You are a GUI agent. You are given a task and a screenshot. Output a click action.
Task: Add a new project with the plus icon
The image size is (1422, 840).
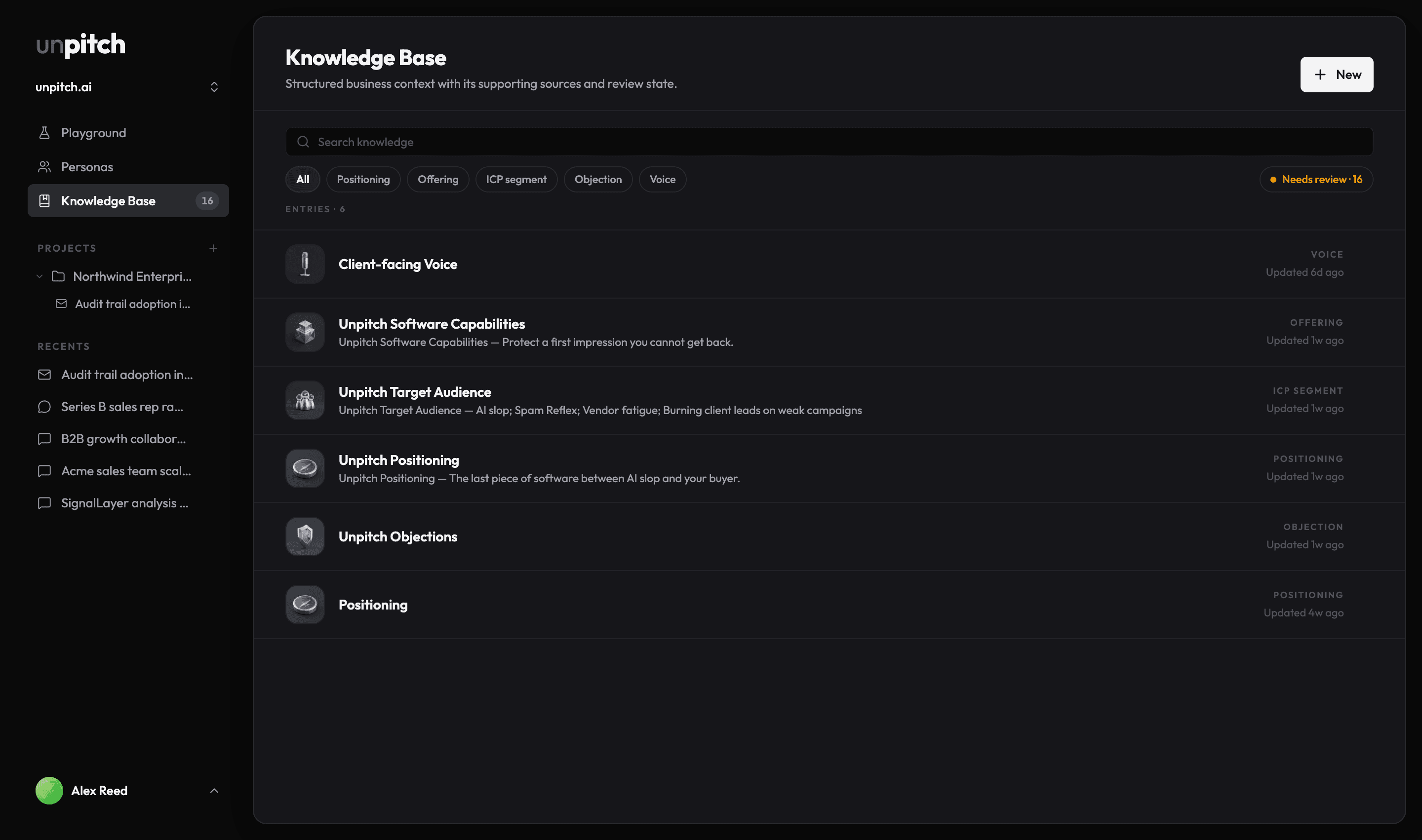pos(213,248)
